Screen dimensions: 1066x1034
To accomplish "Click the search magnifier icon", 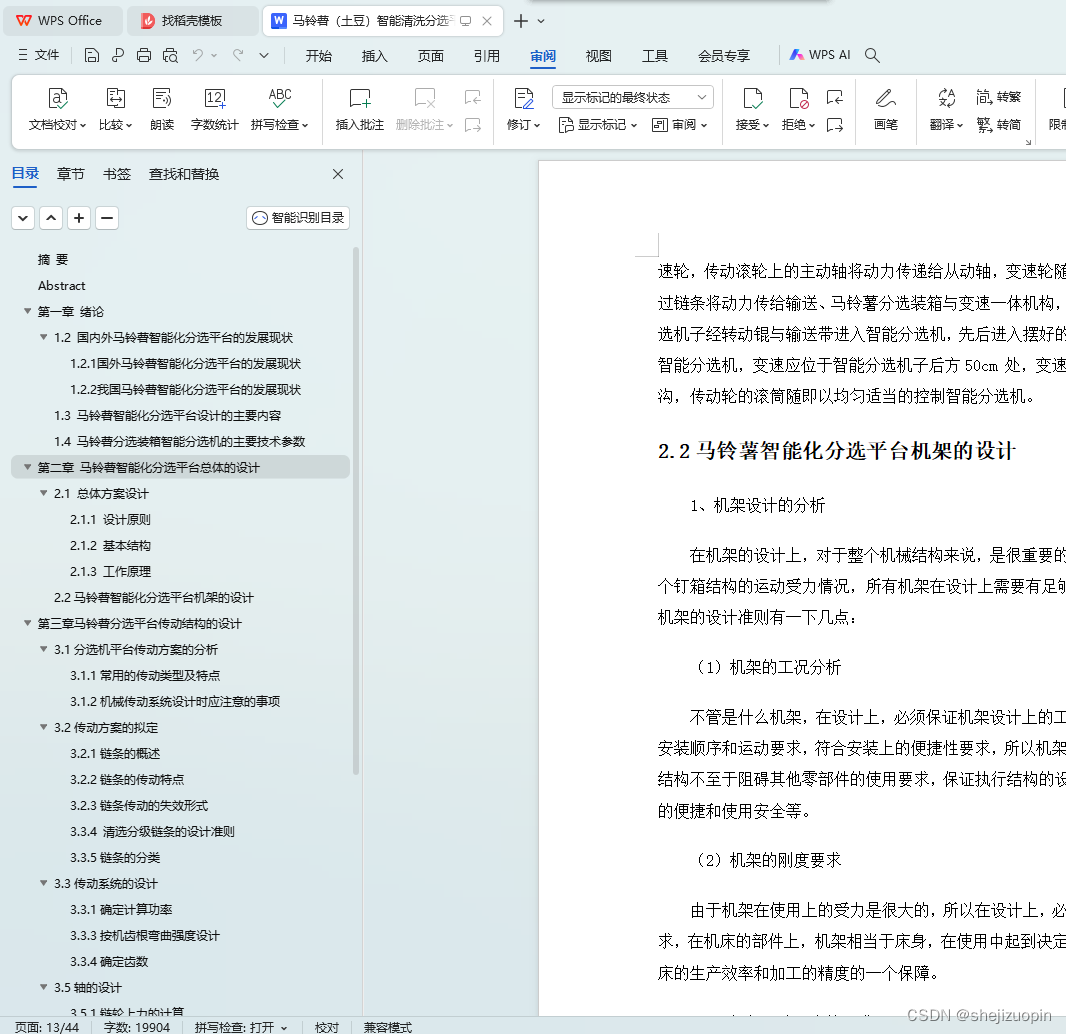I will tap(872, 55).
